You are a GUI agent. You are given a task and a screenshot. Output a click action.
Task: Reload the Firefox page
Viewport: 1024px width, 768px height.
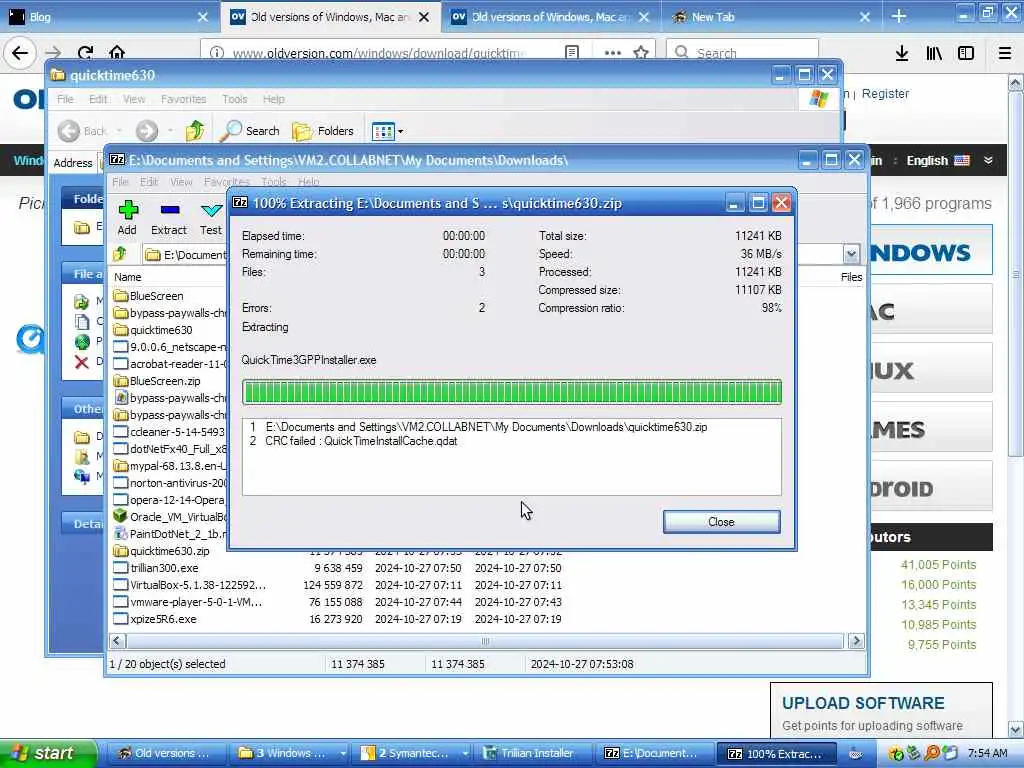[x=86, y=53]
